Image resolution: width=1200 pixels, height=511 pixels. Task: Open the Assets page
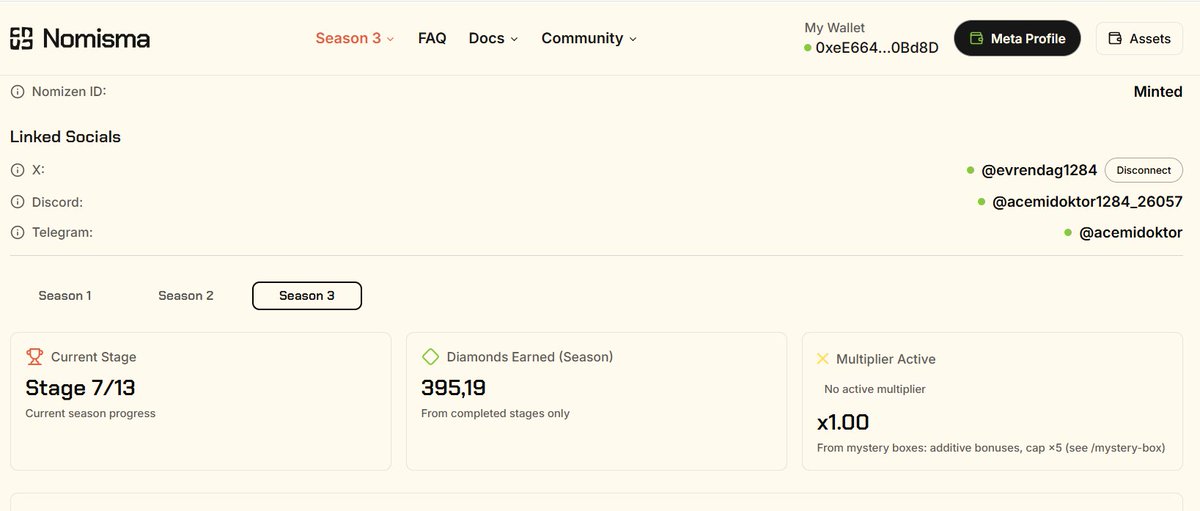point(1139,38)
